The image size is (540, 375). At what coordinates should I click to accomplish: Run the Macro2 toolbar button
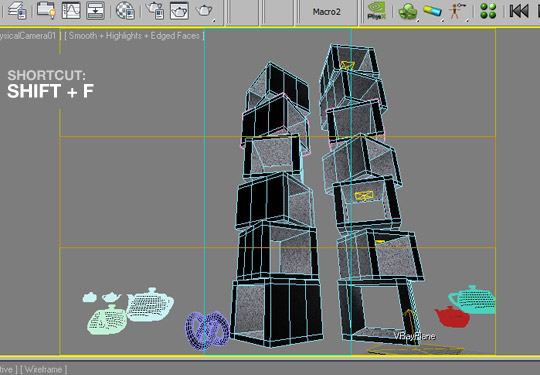click(326, 12)
